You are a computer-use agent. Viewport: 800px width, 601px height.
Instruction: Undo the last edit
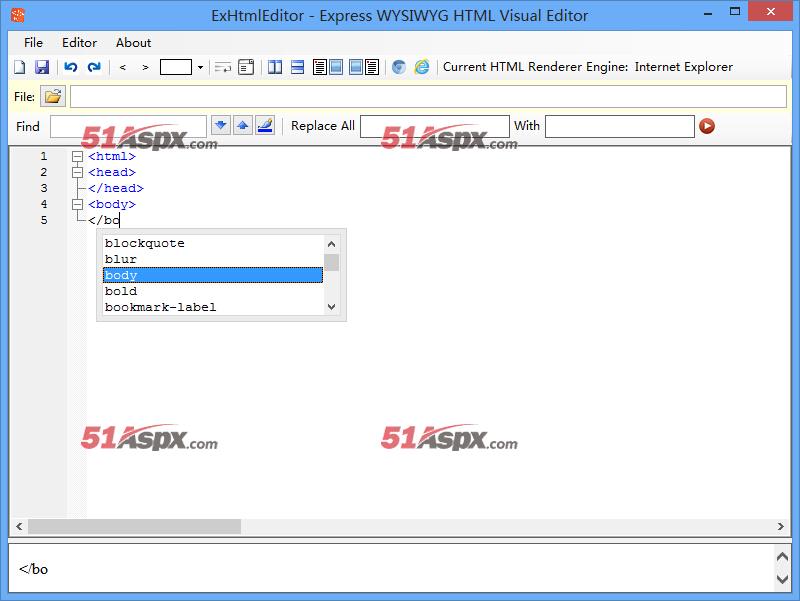pos(70,67)
